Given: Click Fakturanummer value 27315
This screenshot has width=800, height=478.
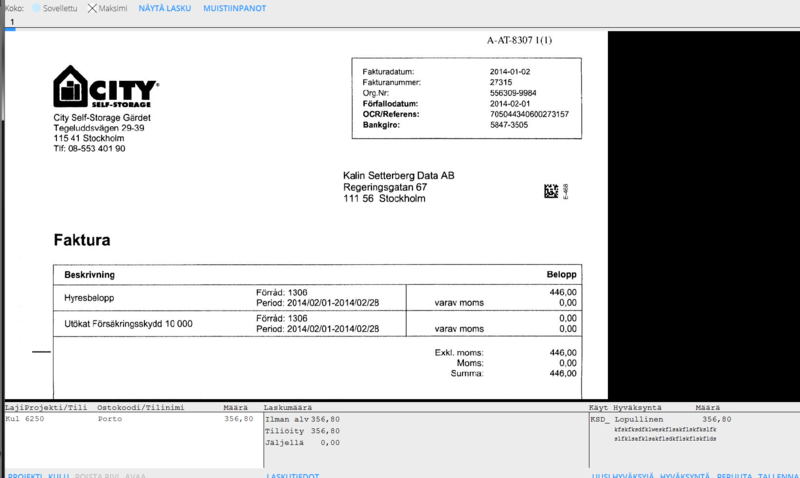Looking at the screenshot, I should 501,82.
